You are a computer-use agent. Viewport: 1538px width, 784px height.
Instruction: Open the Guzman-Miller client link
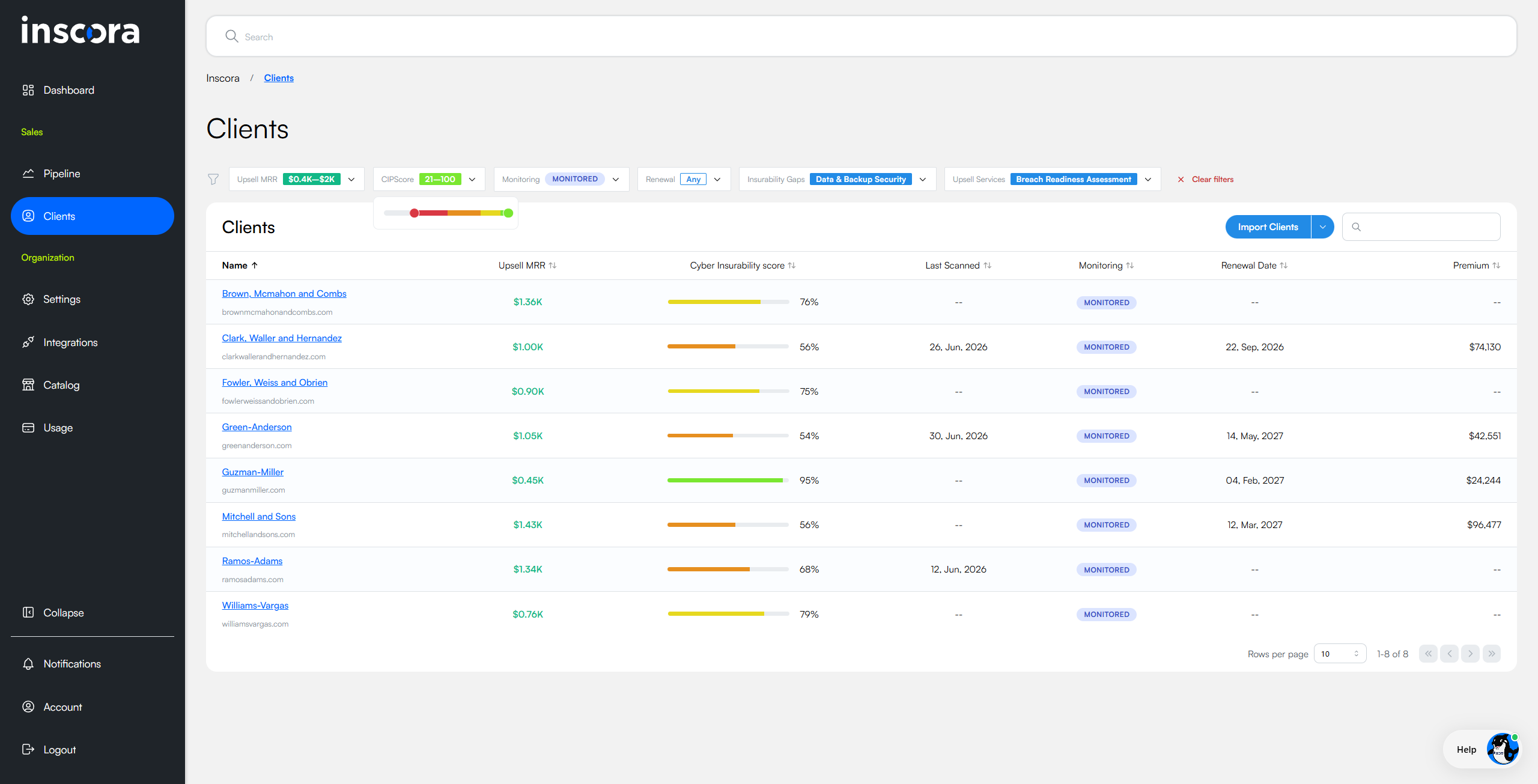click(x=253, y=472)
